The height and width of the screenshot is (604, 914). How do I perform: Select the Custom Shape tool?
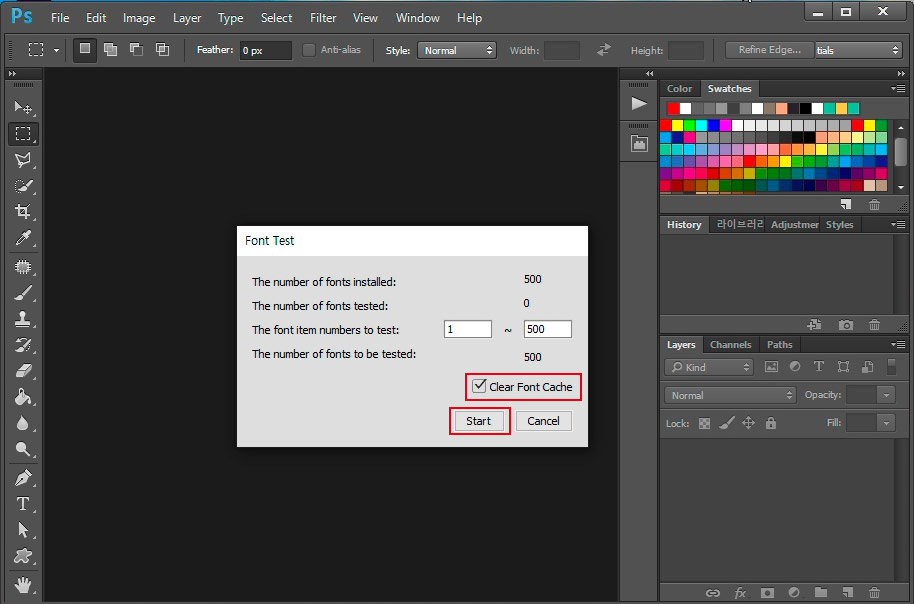23,556
